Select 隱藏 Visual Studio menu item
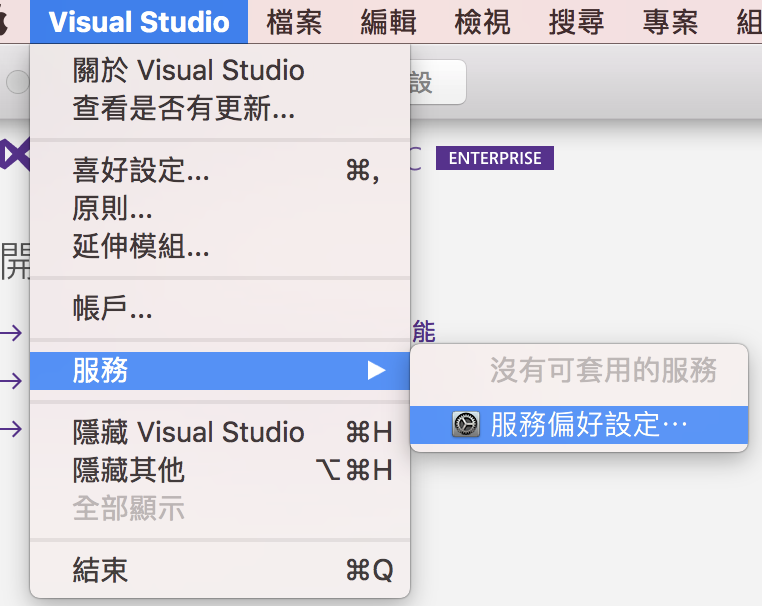 (220, 432)
